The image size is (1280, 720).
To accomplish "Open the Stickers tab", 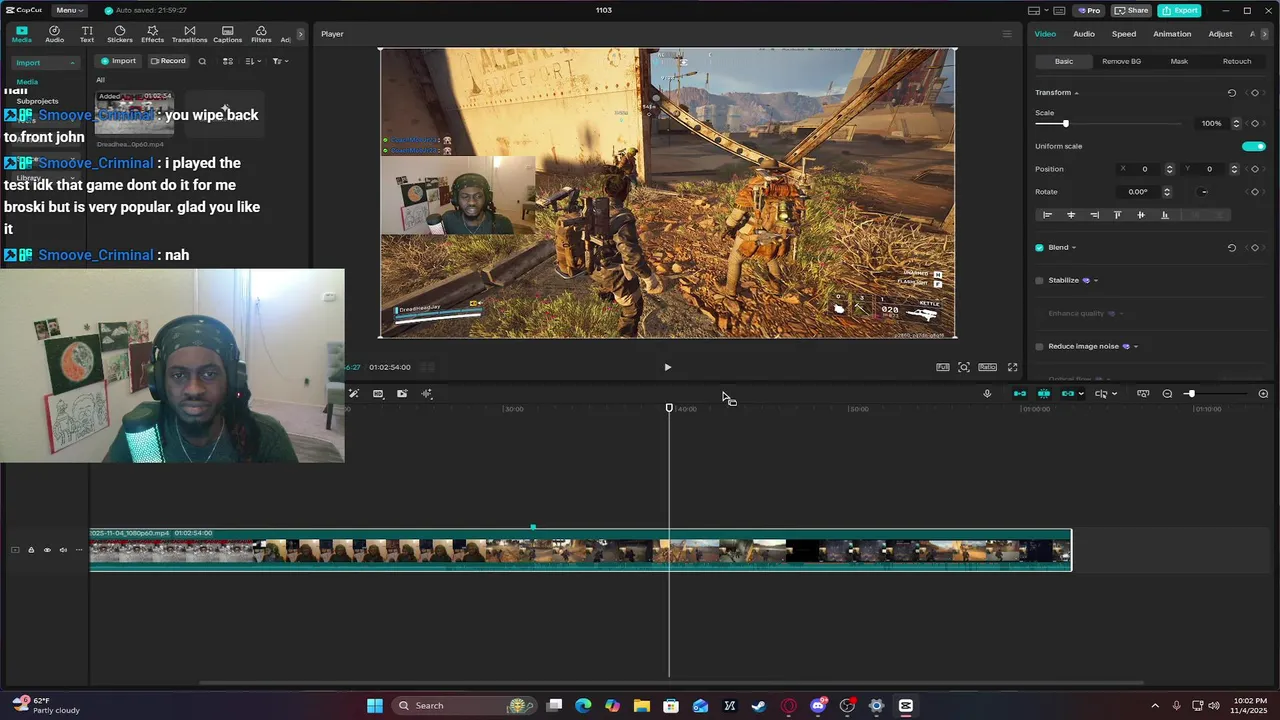I will [x=120, y=34].
